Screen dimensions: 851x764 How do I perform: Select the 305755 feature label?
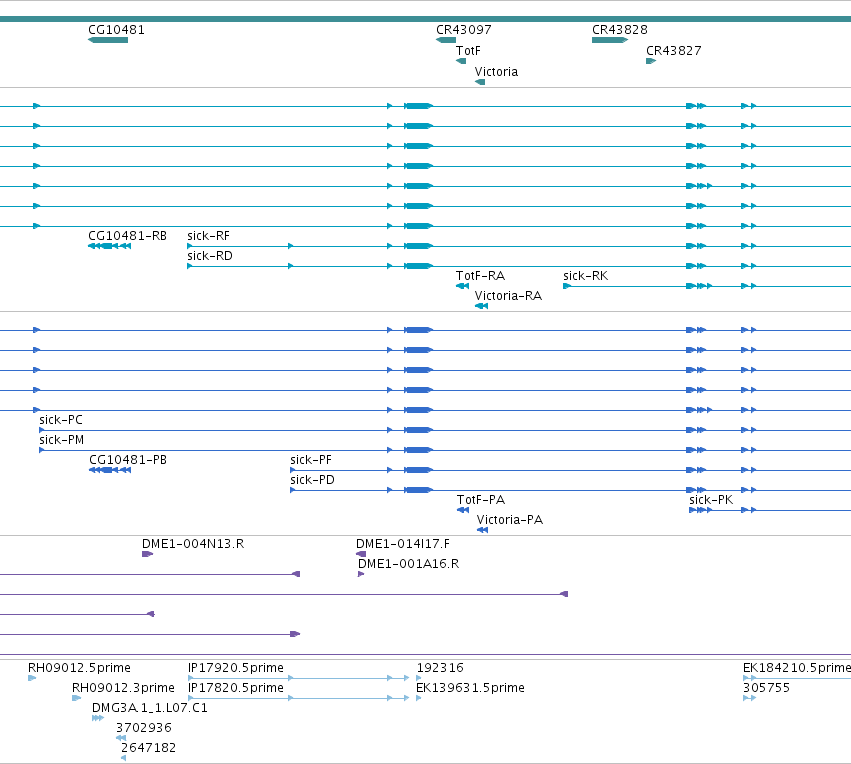[766, 688]
